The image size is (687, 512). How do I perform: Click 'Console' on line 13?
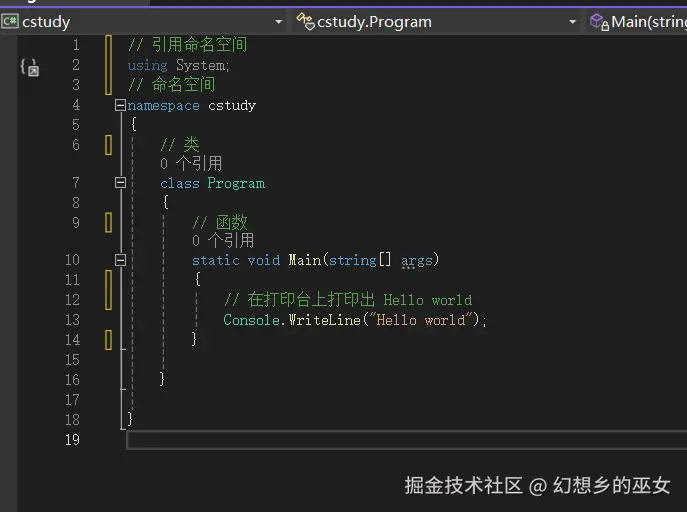point(251,320)
